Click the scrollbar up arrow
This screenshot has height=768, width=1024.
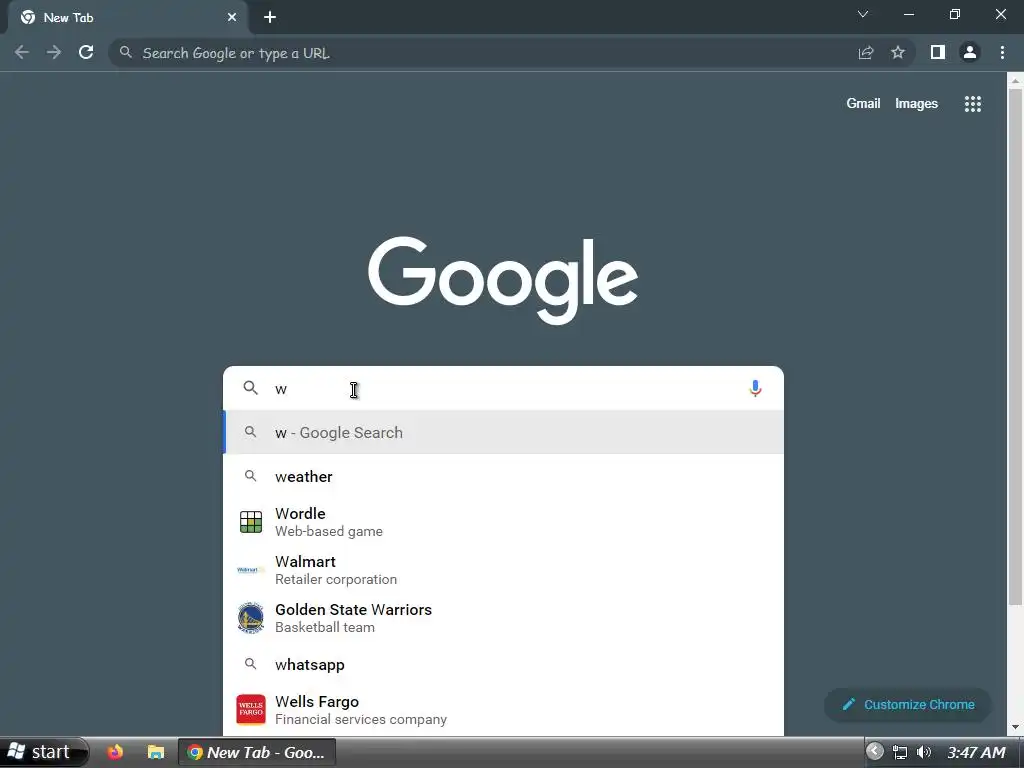point(1015,81)
